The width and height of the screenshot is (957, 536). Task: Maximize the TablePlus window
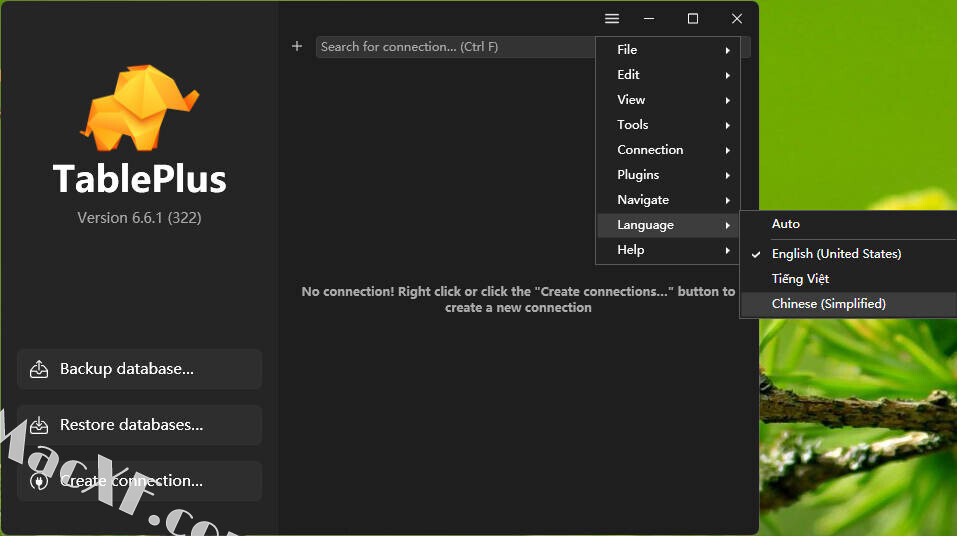pos(693,19)
